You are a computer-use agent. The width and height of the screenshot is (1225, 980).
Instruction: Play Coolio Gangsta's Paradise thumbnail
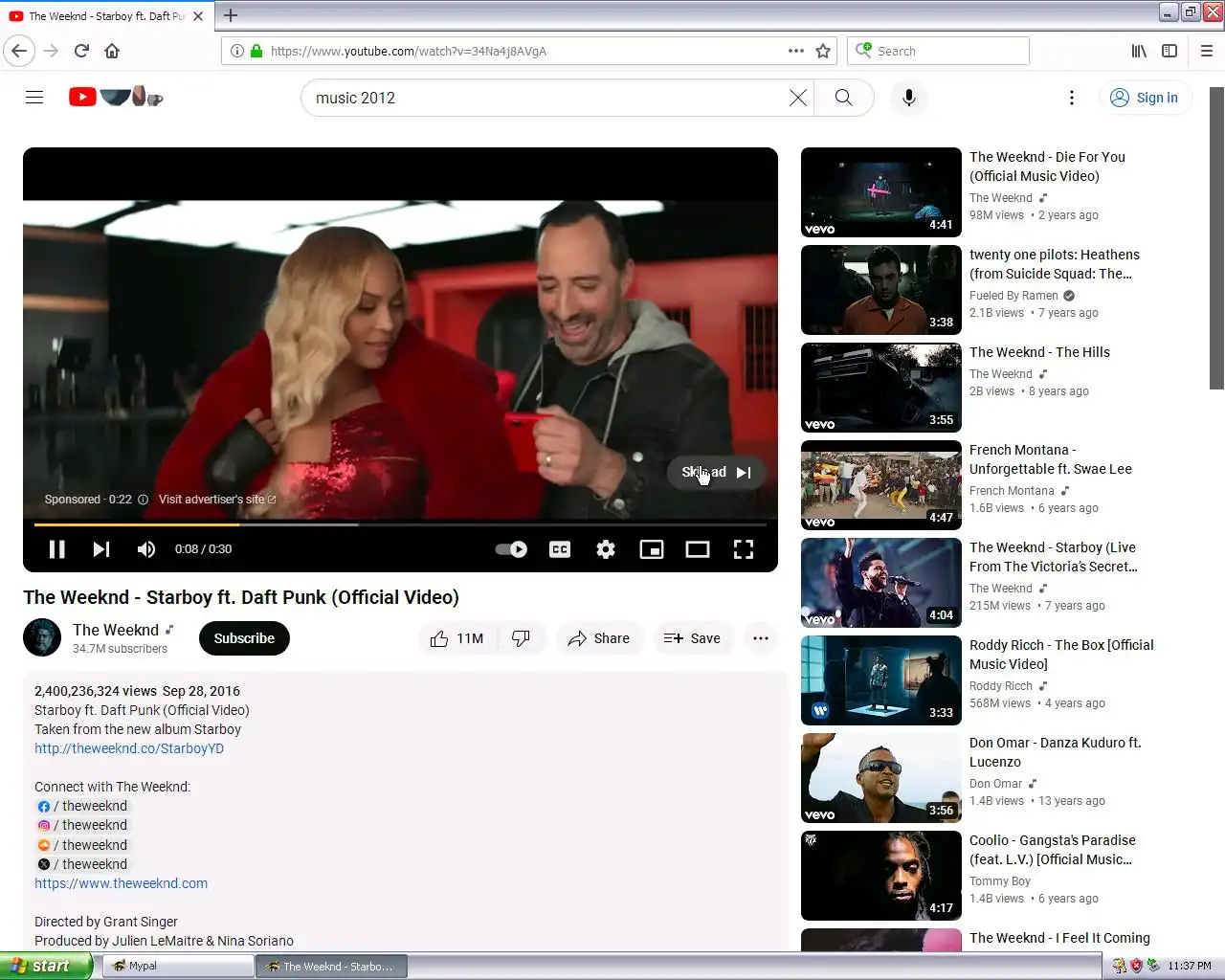point(881,876)
